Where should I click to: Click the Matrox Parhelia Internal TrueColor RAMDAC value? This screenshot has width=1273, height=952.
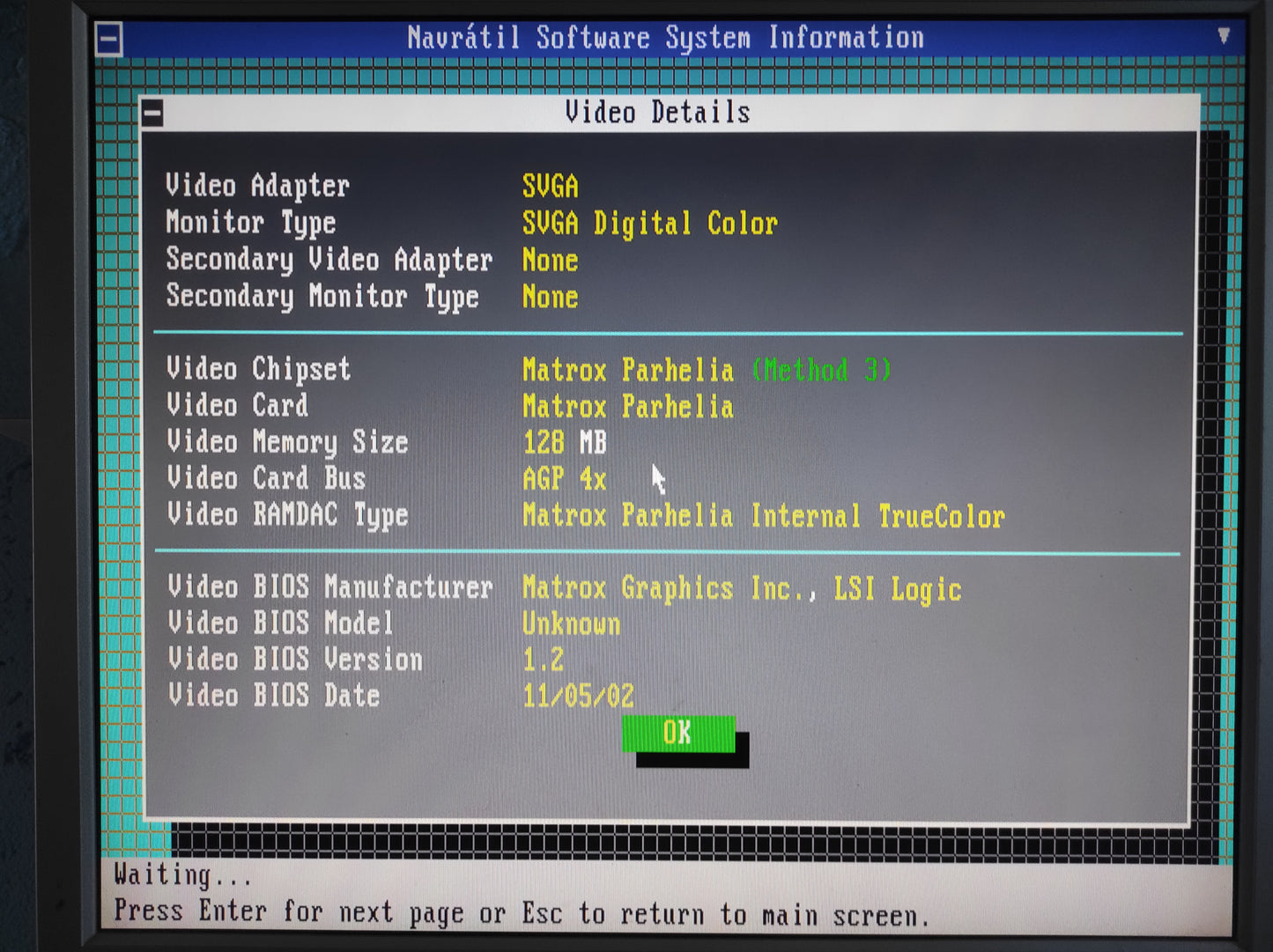(x=763, y=516)
